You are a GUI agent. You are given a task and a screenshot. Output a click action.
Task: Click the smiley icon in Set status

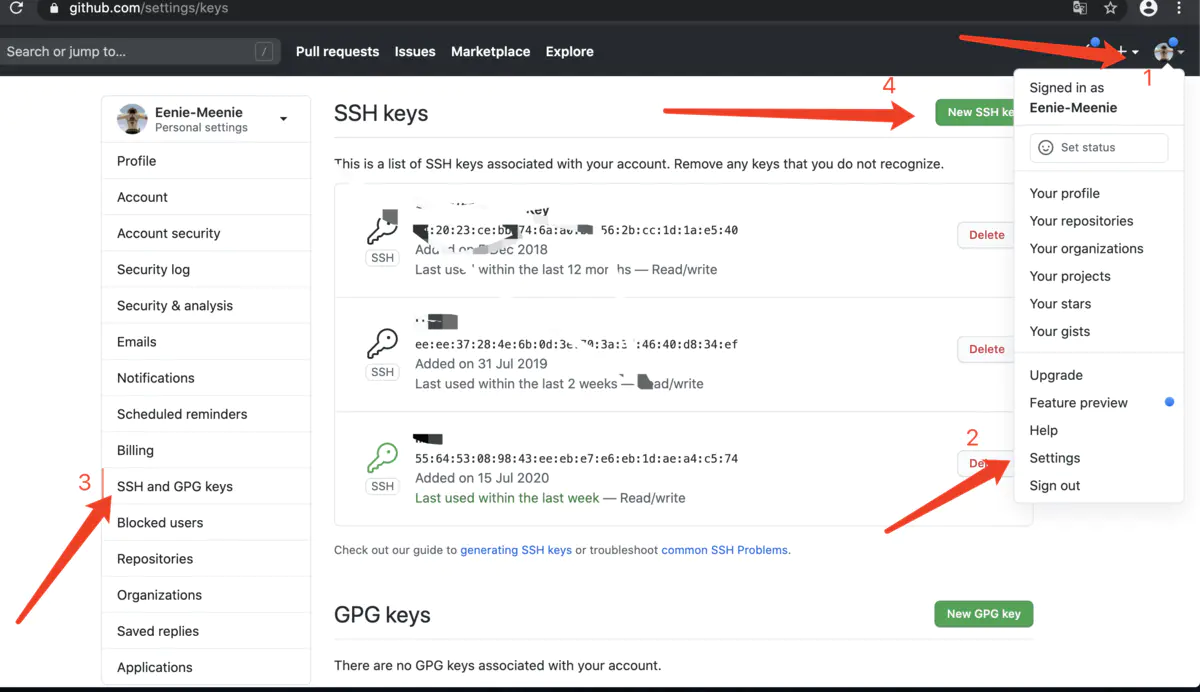pyautogui.click(x=1046, y=147)
